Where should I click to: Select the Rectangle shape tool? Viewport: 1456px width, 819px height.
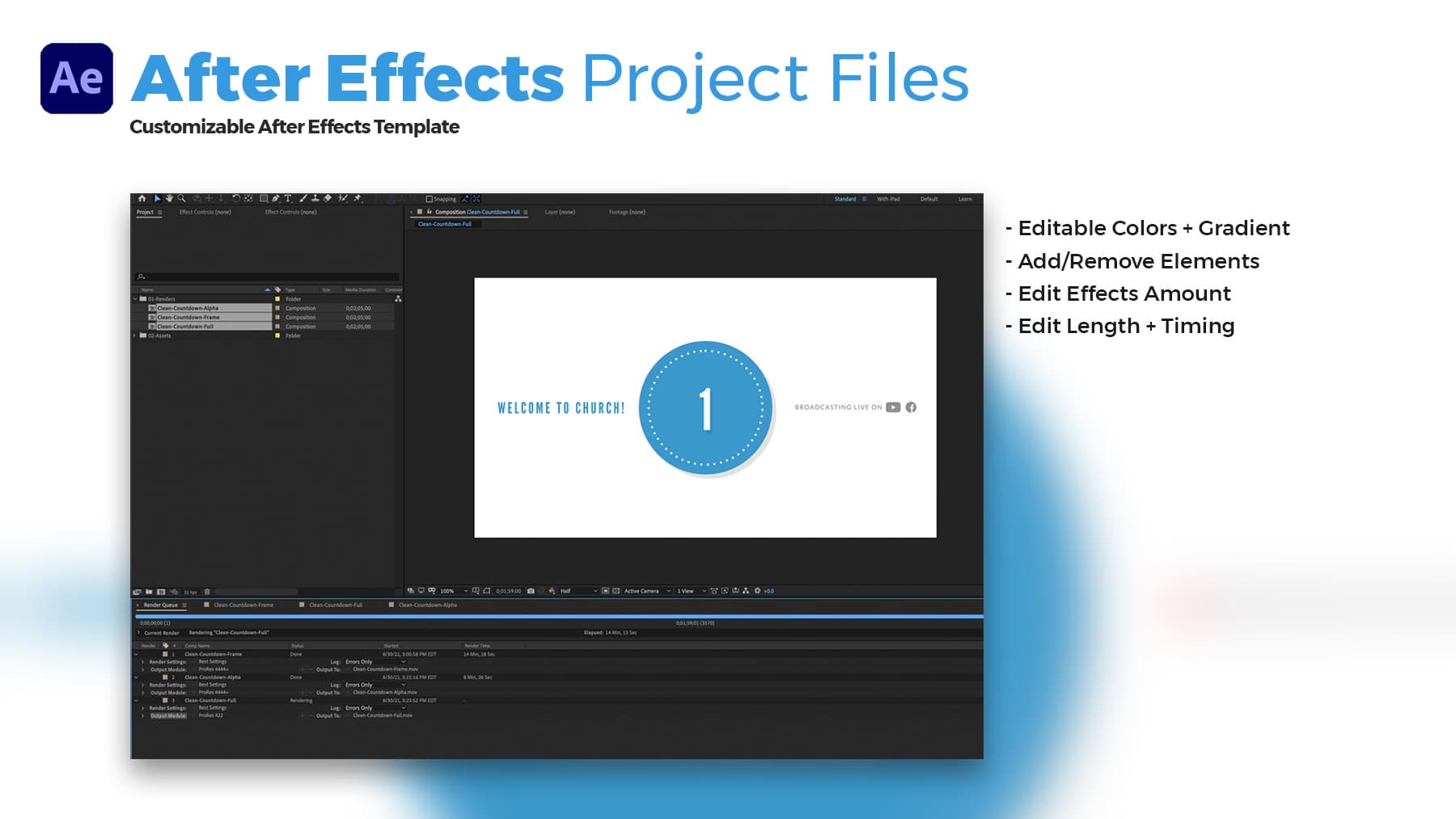[264, 198]
